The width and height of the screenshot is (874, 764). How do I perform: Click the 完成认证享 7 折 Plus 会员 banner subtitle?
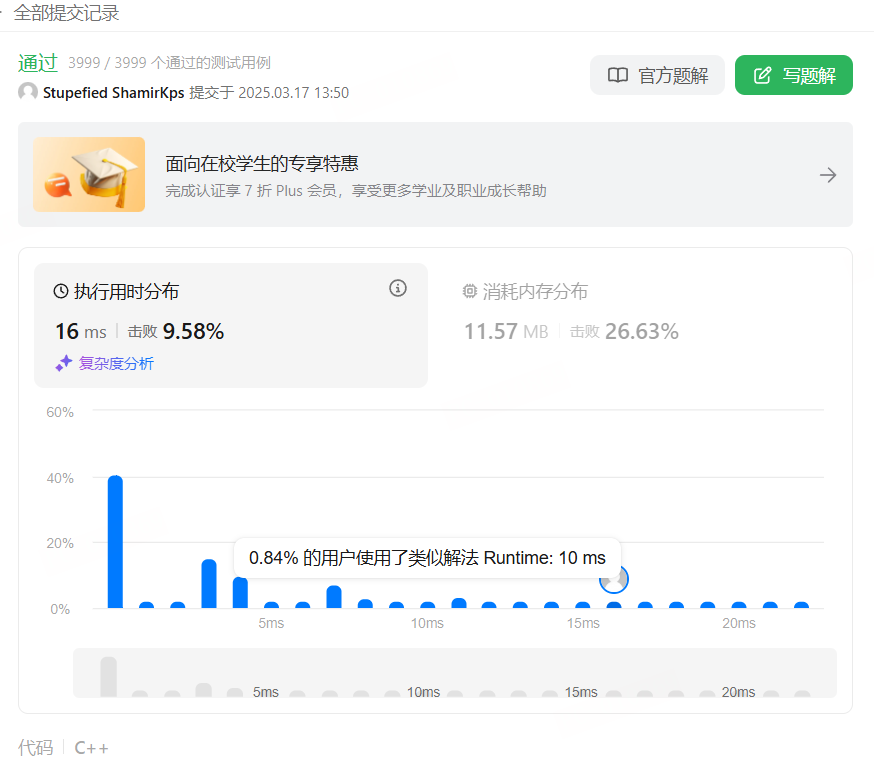[356, 191]
